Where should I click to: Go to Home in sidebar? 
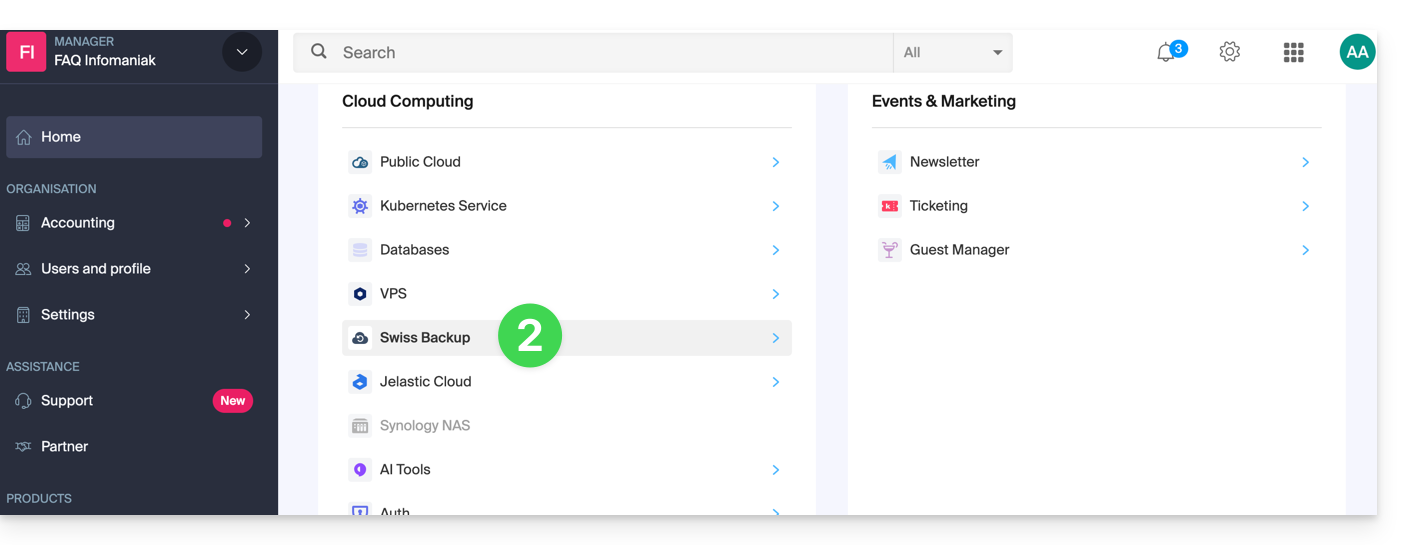pos(134,137)
